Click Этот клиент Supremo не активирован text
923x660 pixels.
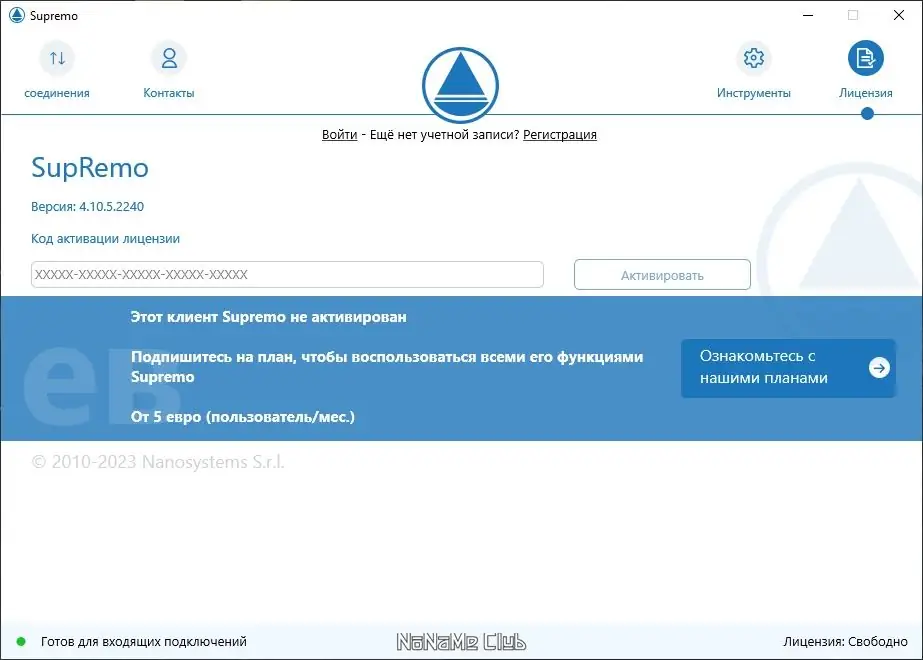(268, 317)
